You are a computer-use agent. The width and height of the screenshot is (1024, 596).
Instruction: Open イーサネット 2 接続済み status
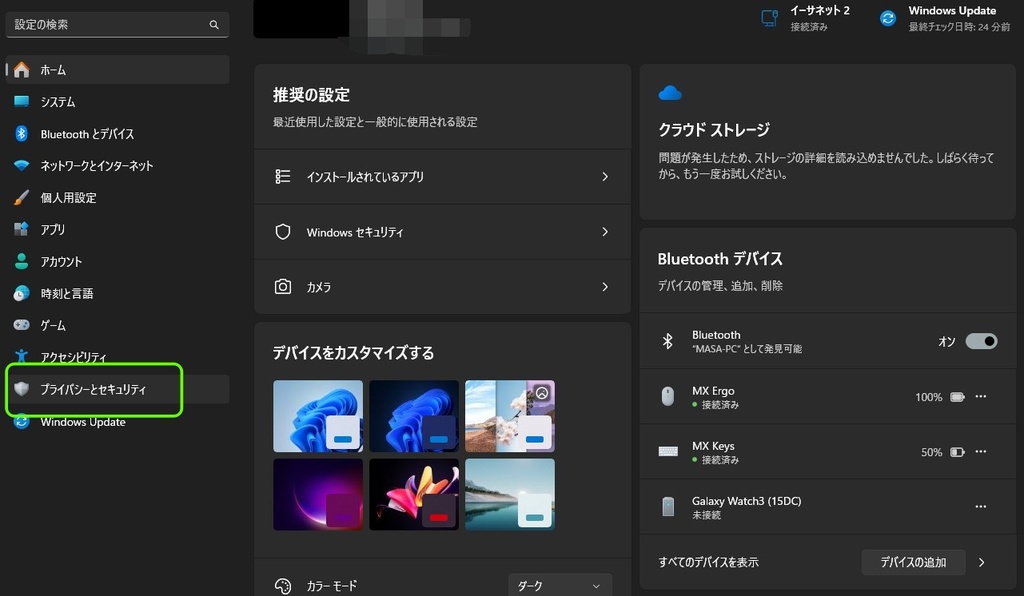click(x=806, y=18)
